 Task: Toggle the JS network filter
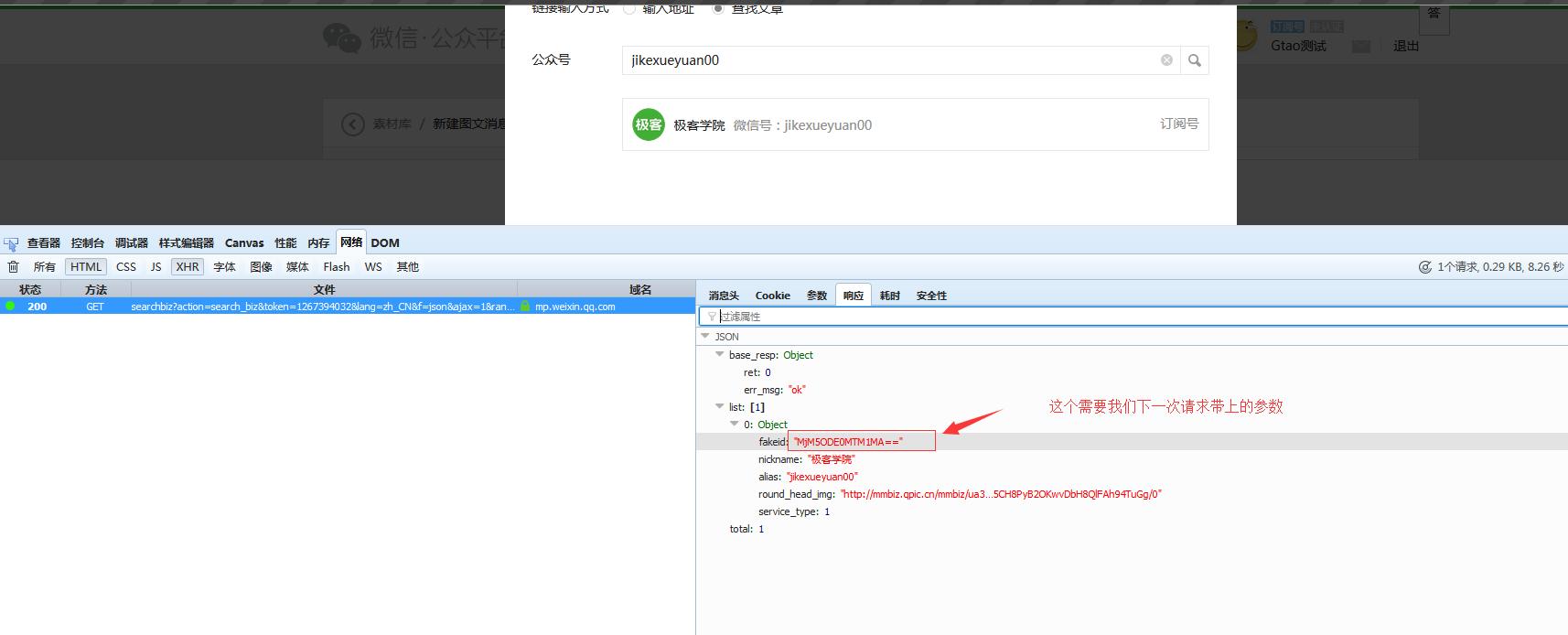pos(156,267)
